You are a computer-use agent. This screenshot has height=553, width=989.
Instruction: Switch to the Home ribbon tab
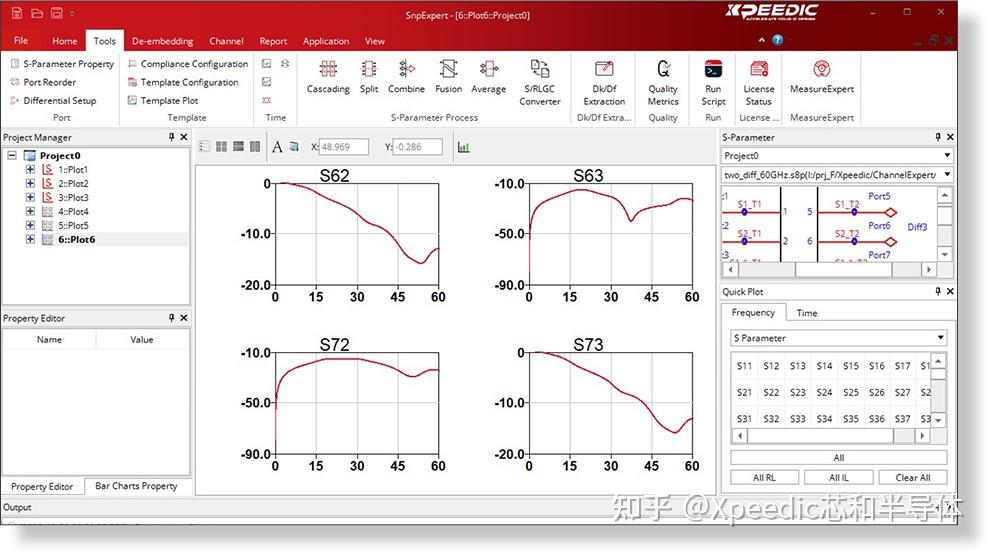pos(64,41)
